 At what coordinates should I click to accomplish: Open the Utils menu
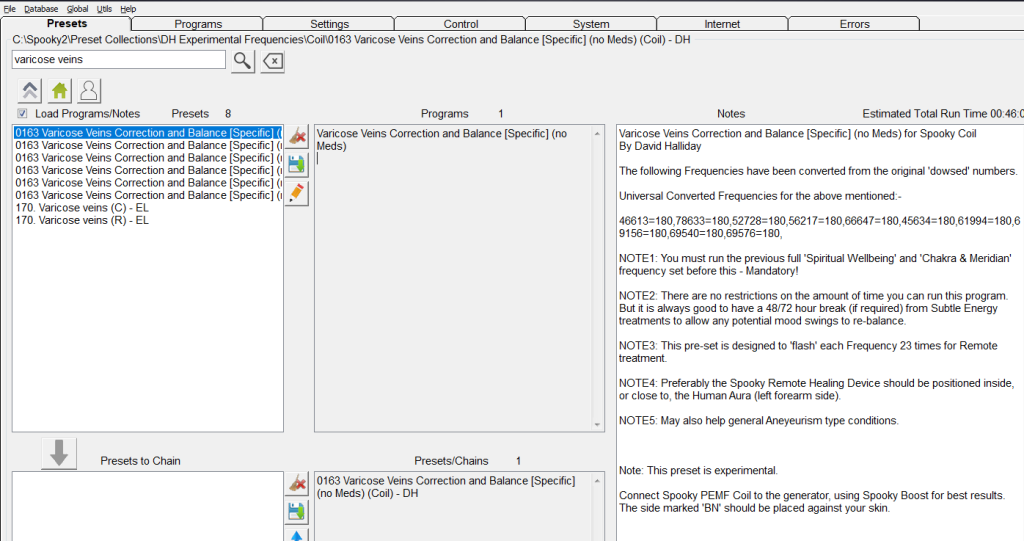point(104,8)
